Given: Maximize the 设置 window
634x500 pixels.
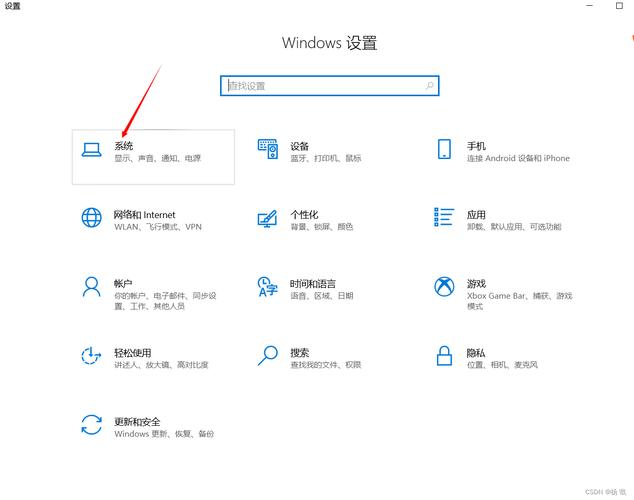Looking at the screenshot, I should pyautogui.click(x=619, y=5).
